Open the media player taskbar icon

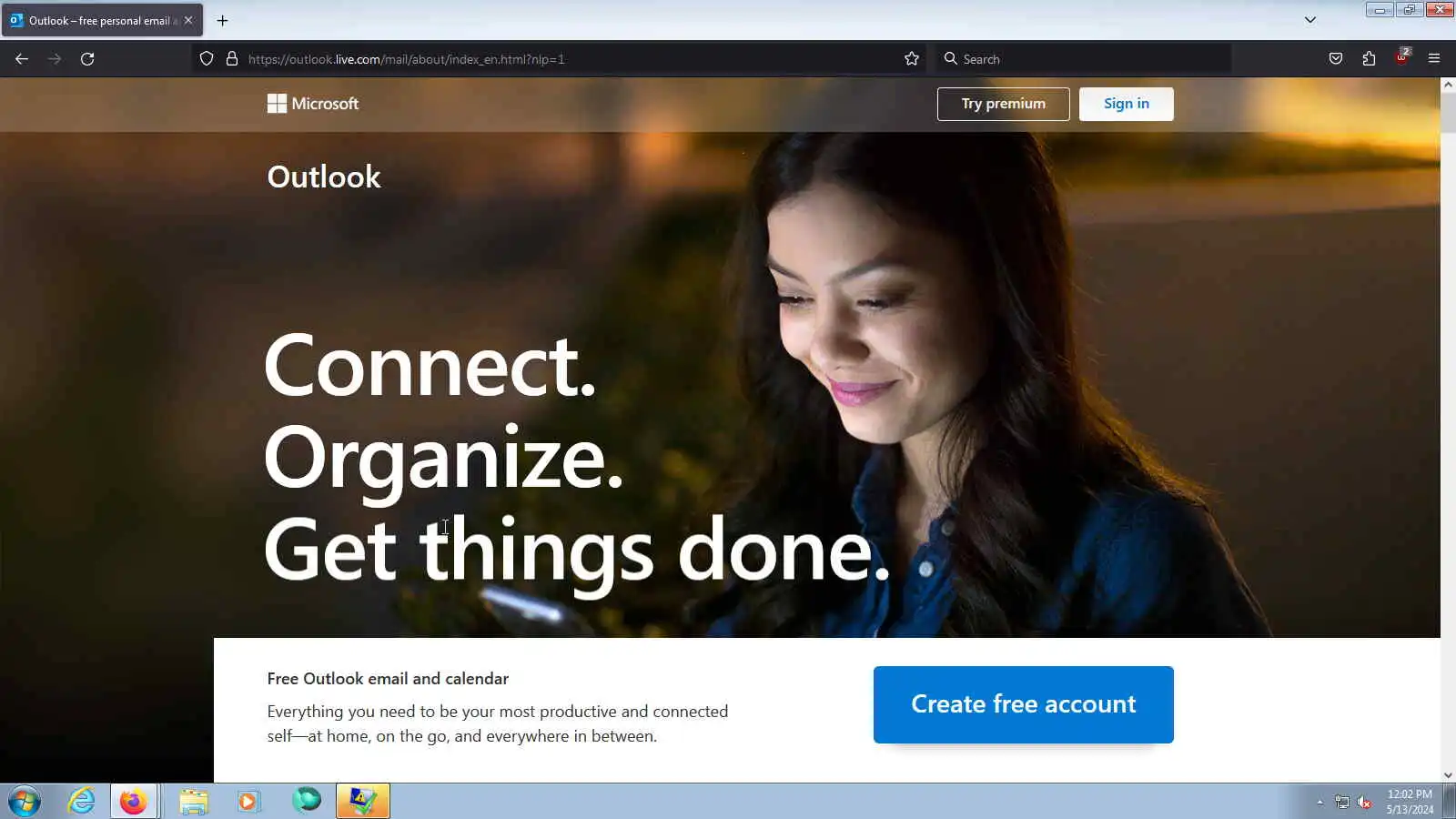pyautogui.click(x=248, y=802)
